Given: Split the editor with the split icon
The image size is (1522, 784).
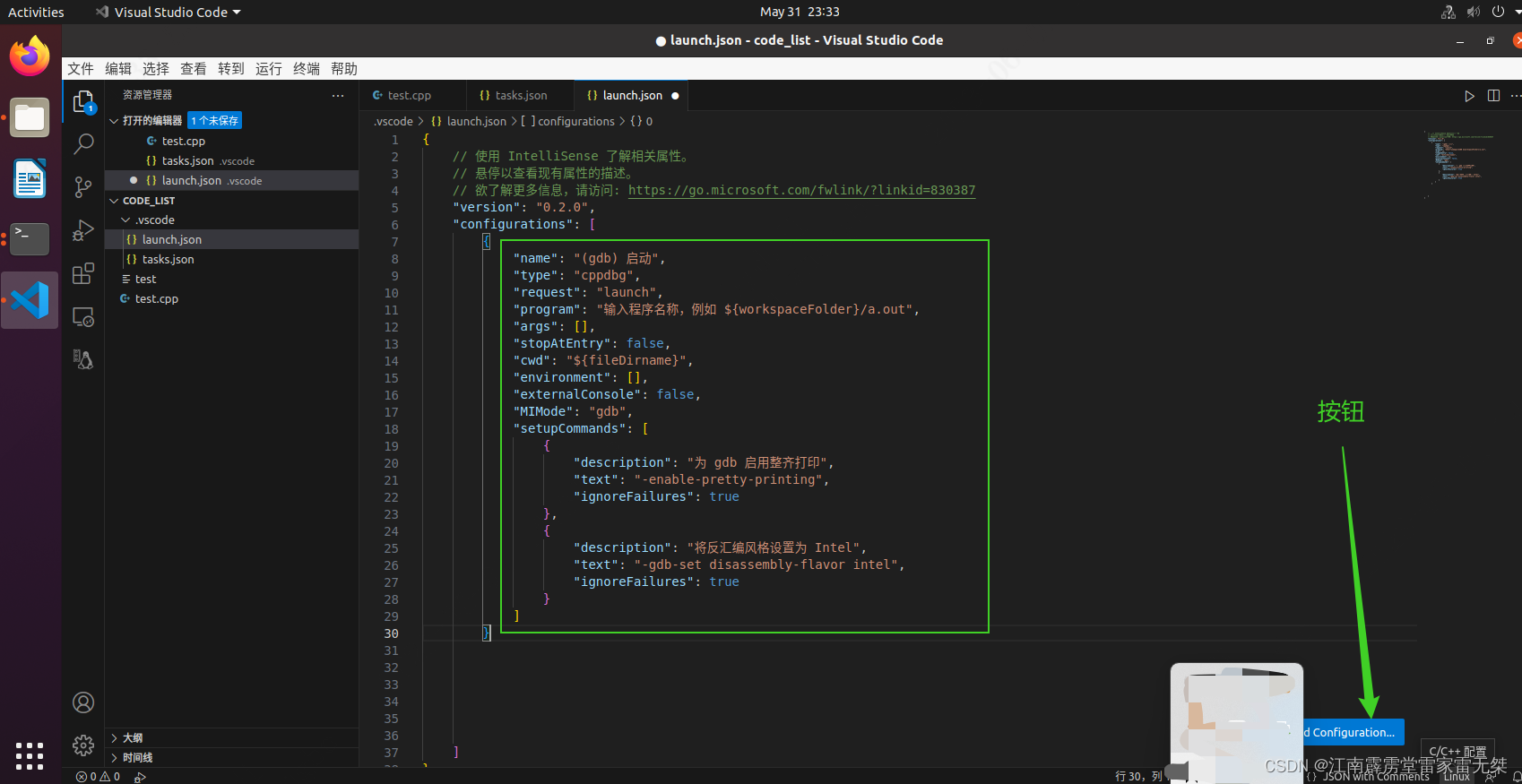Looking at the screenshot, I should (x=1493, y=96).
